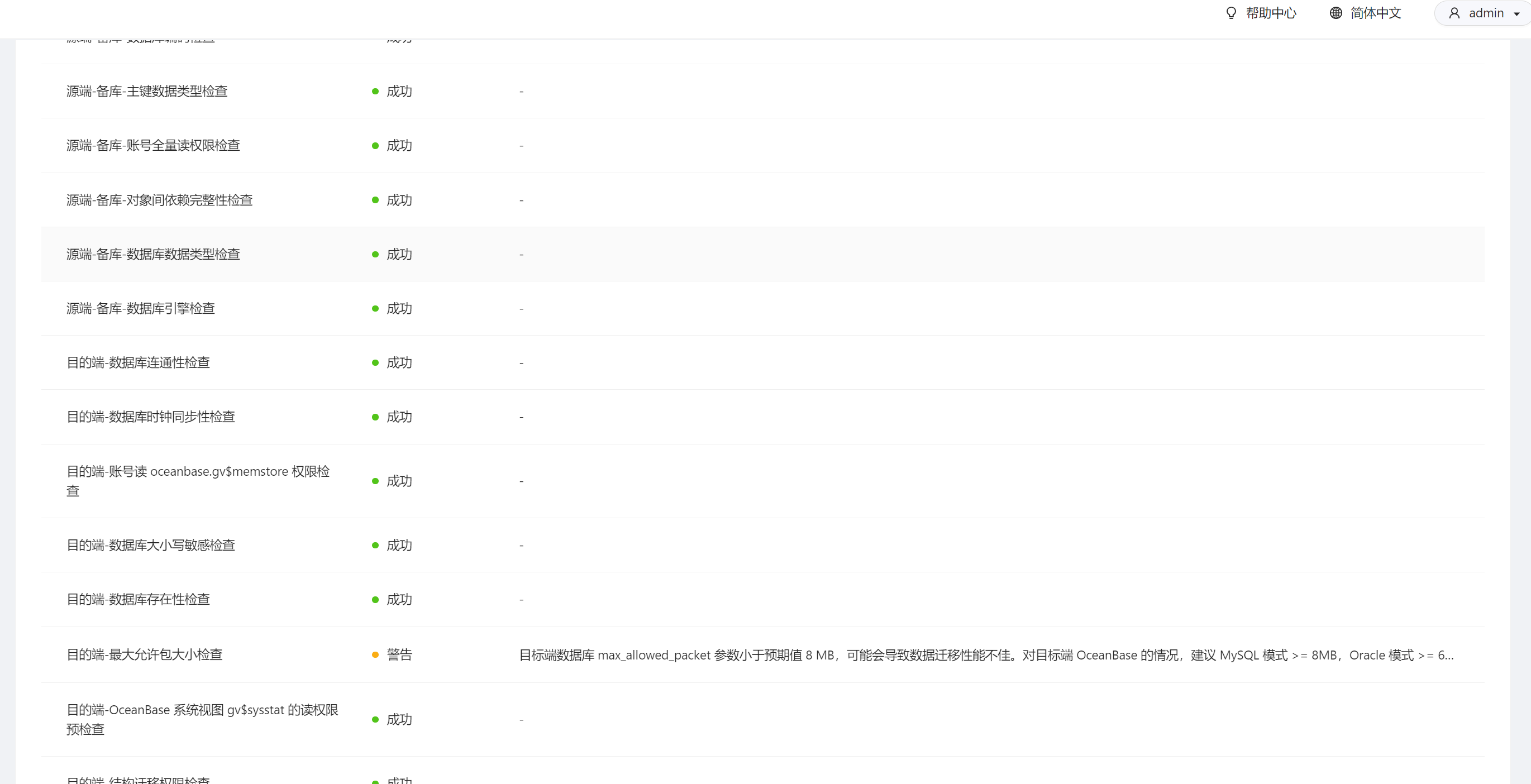Select the 目的端-数据库连通性检查 row

[x=138, y=362]
